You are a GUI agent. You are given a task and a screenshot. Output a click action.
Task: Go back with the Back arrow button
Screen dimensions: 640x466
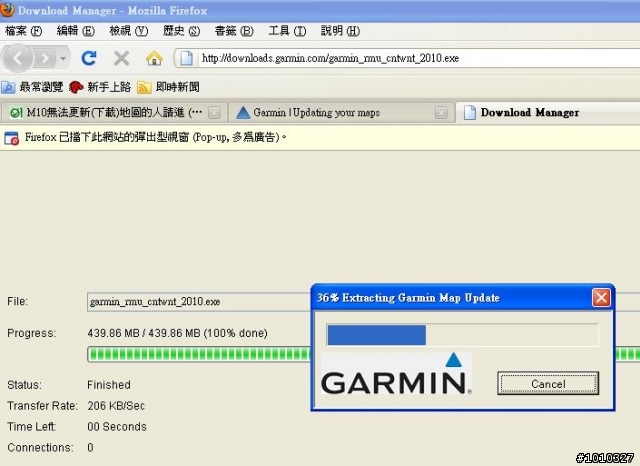(17, 58)
